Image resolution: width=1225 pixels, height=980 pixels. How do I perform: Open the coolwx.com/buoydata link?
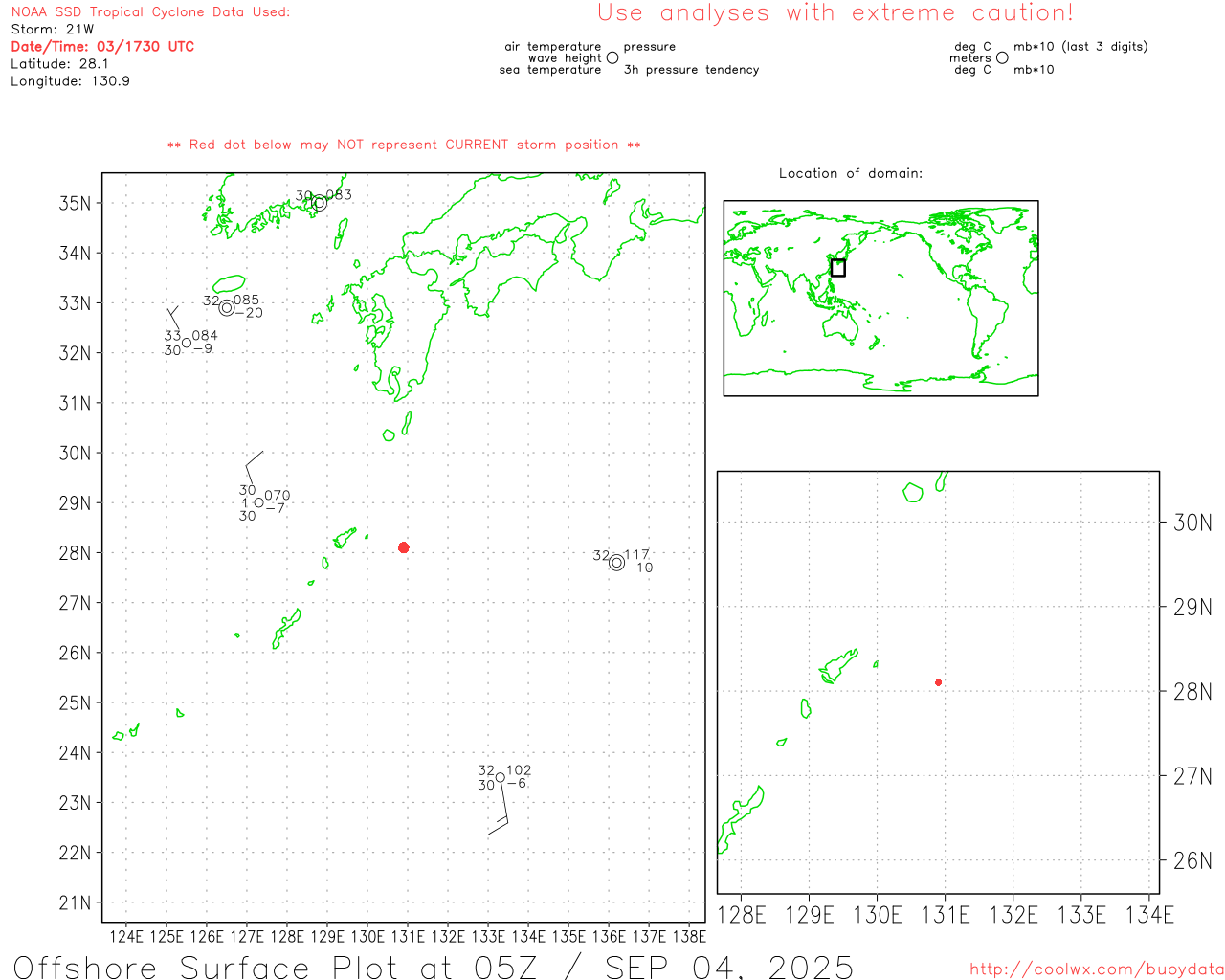click(1097, 969)
